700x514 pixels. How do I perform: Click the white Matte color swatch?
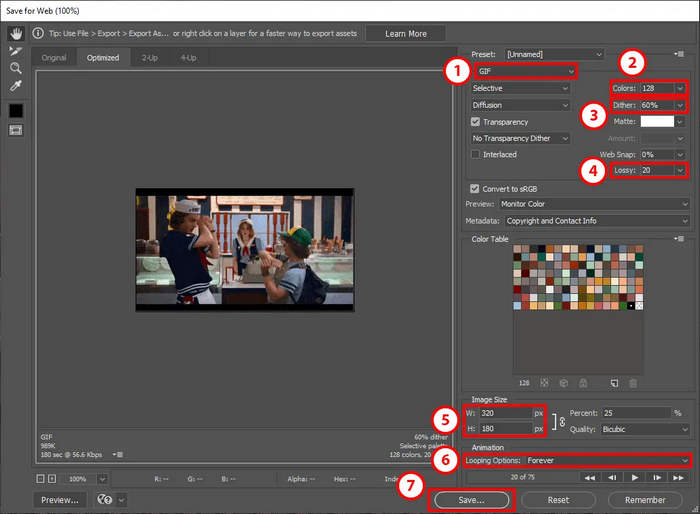click(657, 121)
